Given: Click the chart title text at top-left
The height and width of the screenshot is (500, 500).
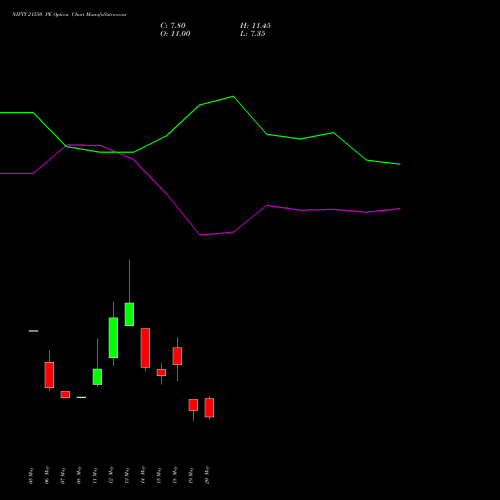Looking at the screenshot, I should [x=69, y=15].
